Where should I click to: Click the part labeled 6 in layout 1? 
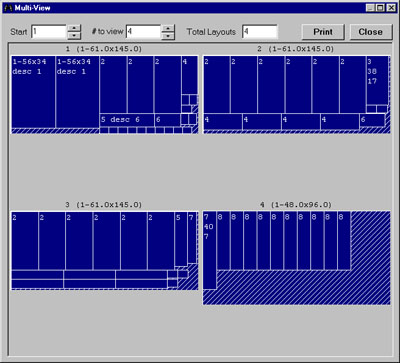tap(168, 120)
